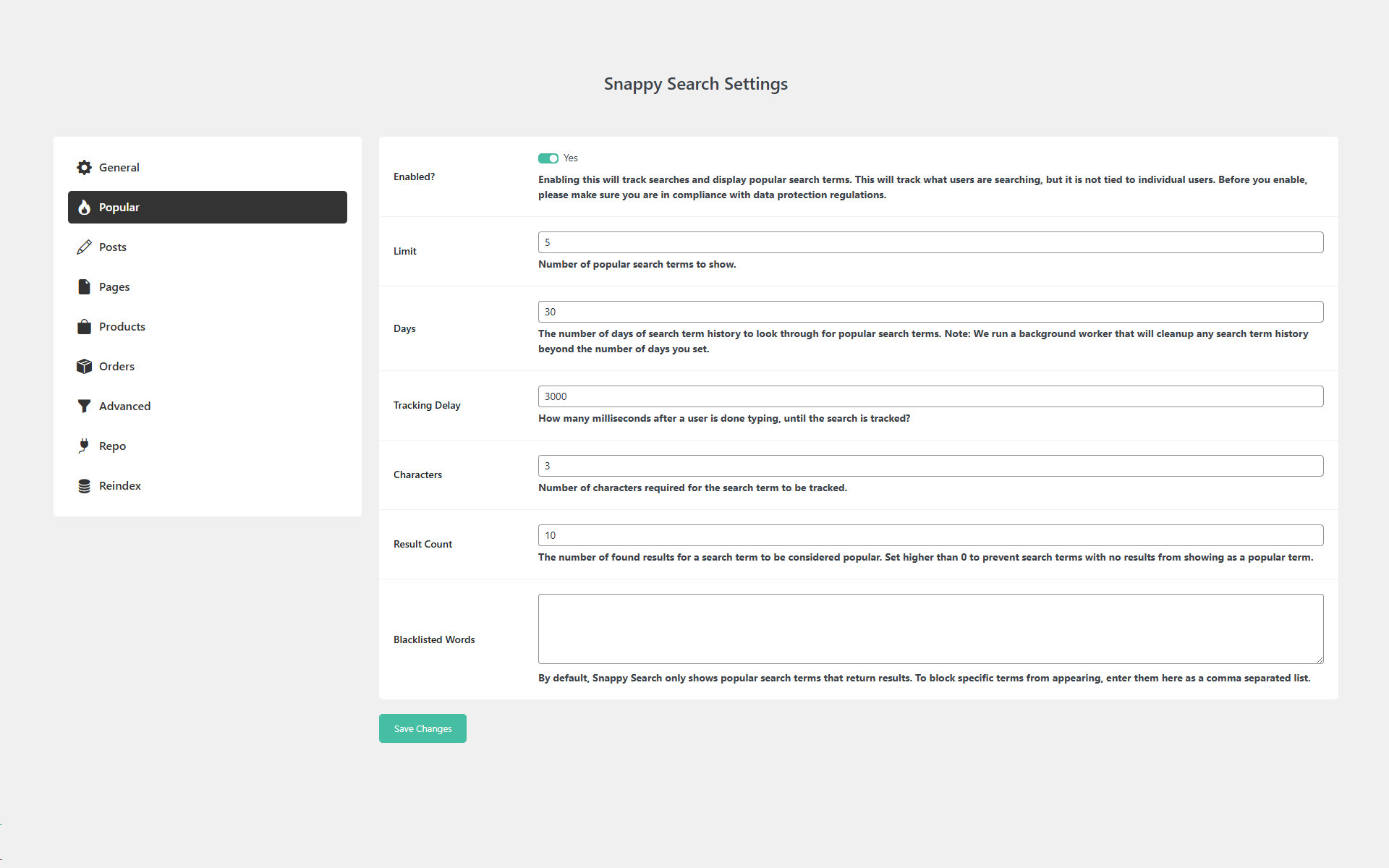Click into the Days input field
Screen dimensions: 1389x868
930,312
